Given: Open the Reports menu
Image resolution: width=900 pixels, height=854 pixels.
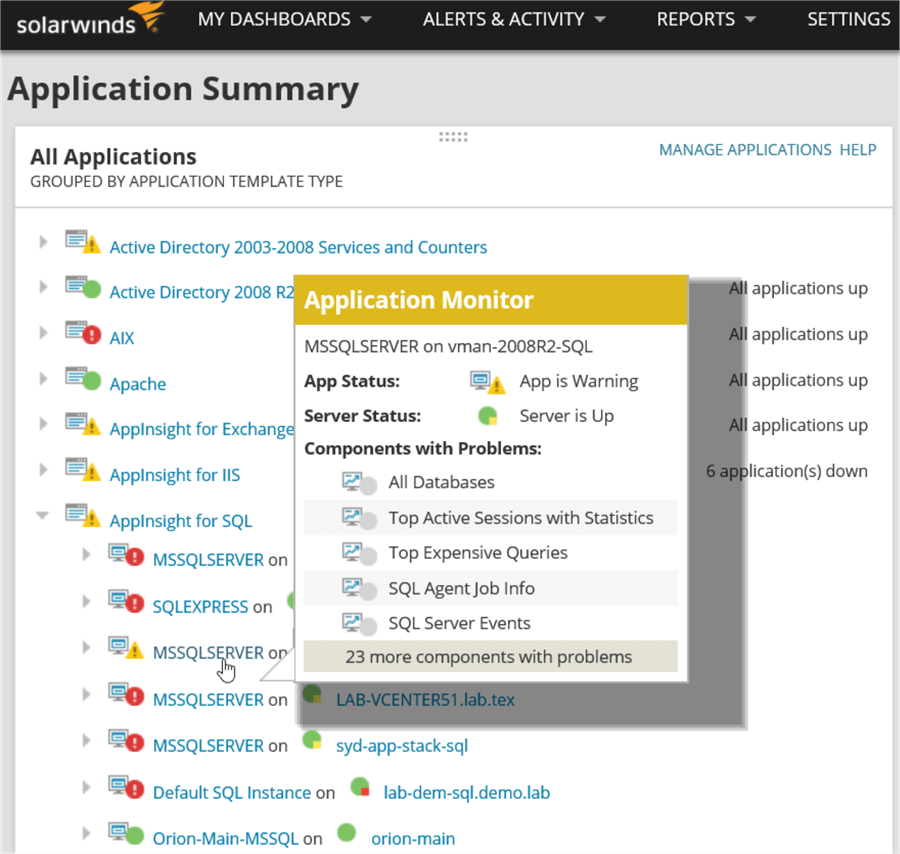Looking at the screenshot, I should tap(705, 20).
